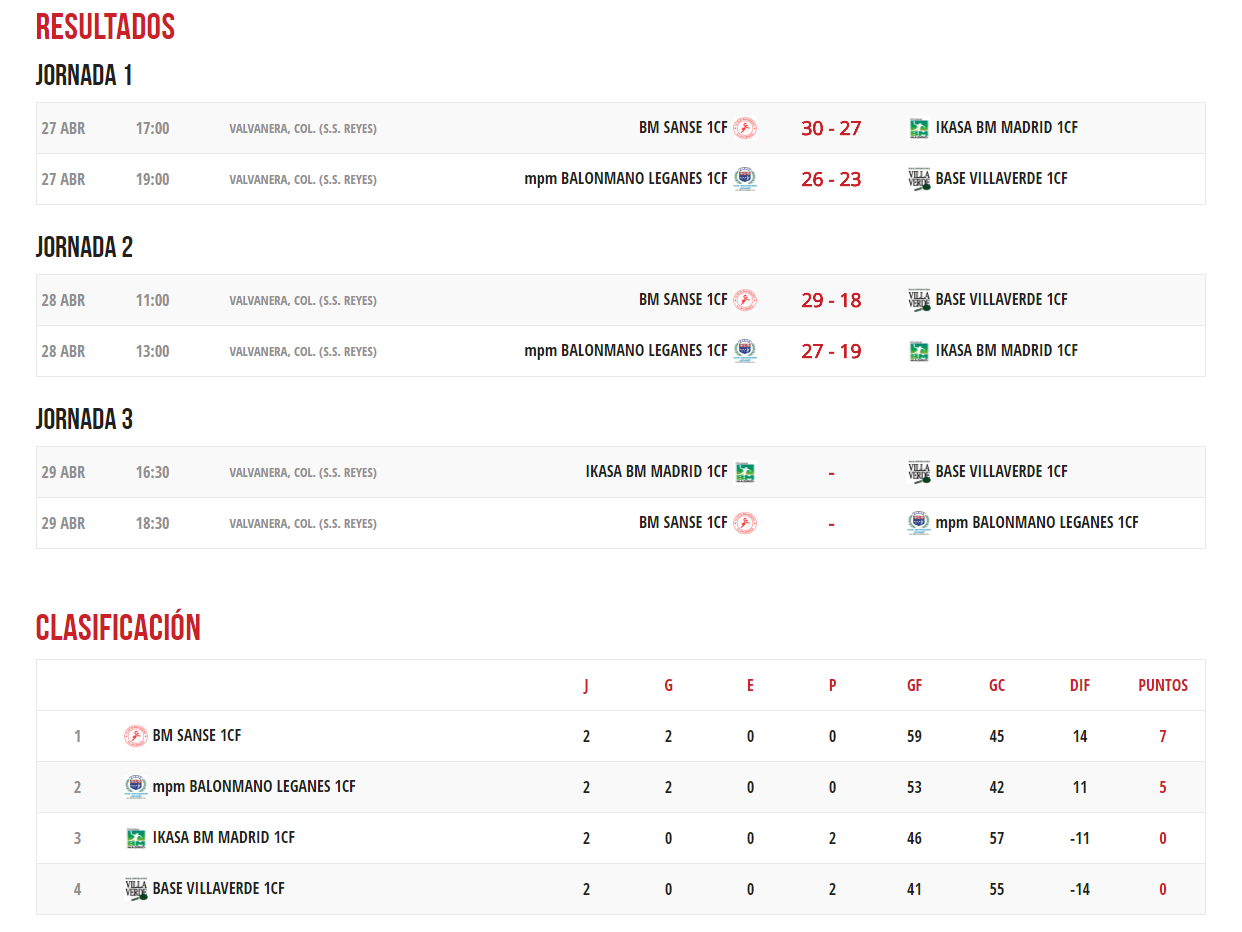Screen dimensions: 1242x932
Task: Click IKASA BM Madrid logo in Jornada 1
Action: point(919,128)
